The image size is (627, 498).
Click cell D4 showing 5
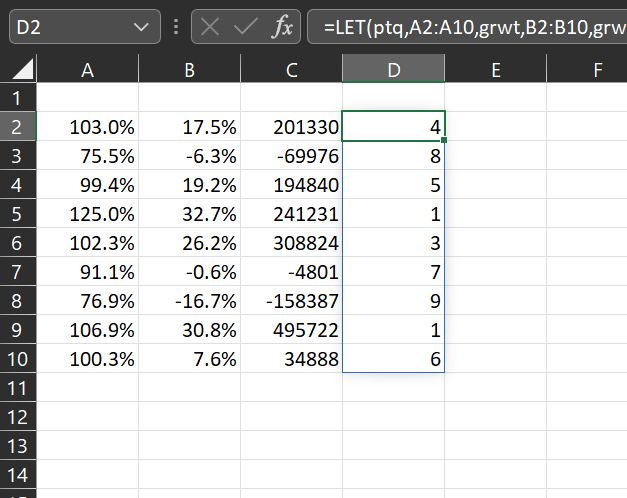pos(393,184)
